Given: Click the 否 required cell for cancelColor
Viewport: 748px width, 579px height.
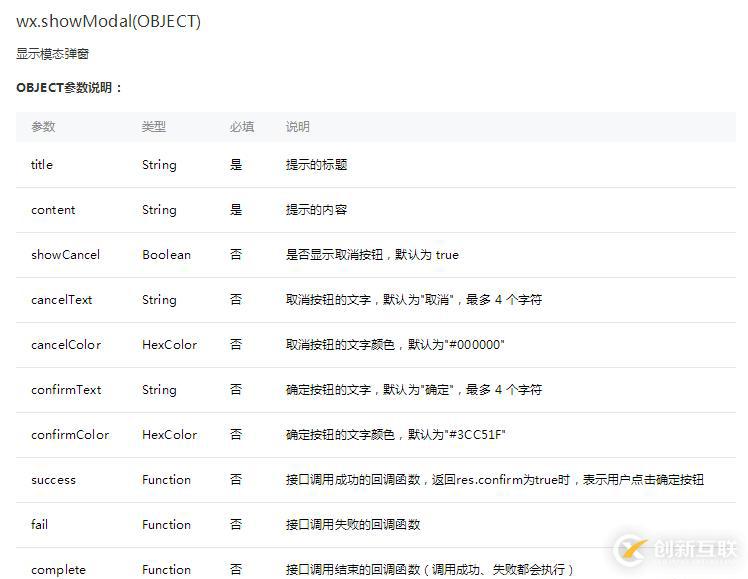Looking at the screenshot, I should click(236, 345).
